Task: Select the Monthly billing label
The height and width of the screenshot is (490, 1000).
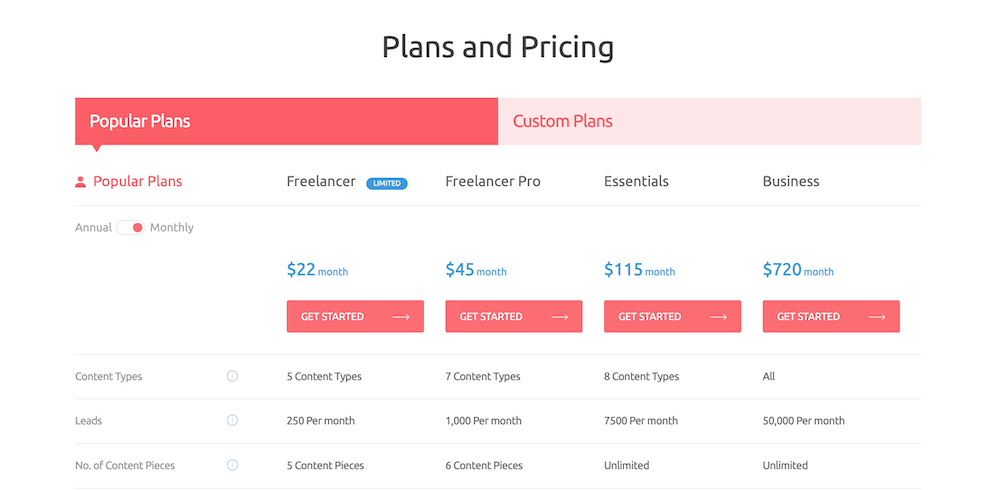Action: click(x=172, y=227)
